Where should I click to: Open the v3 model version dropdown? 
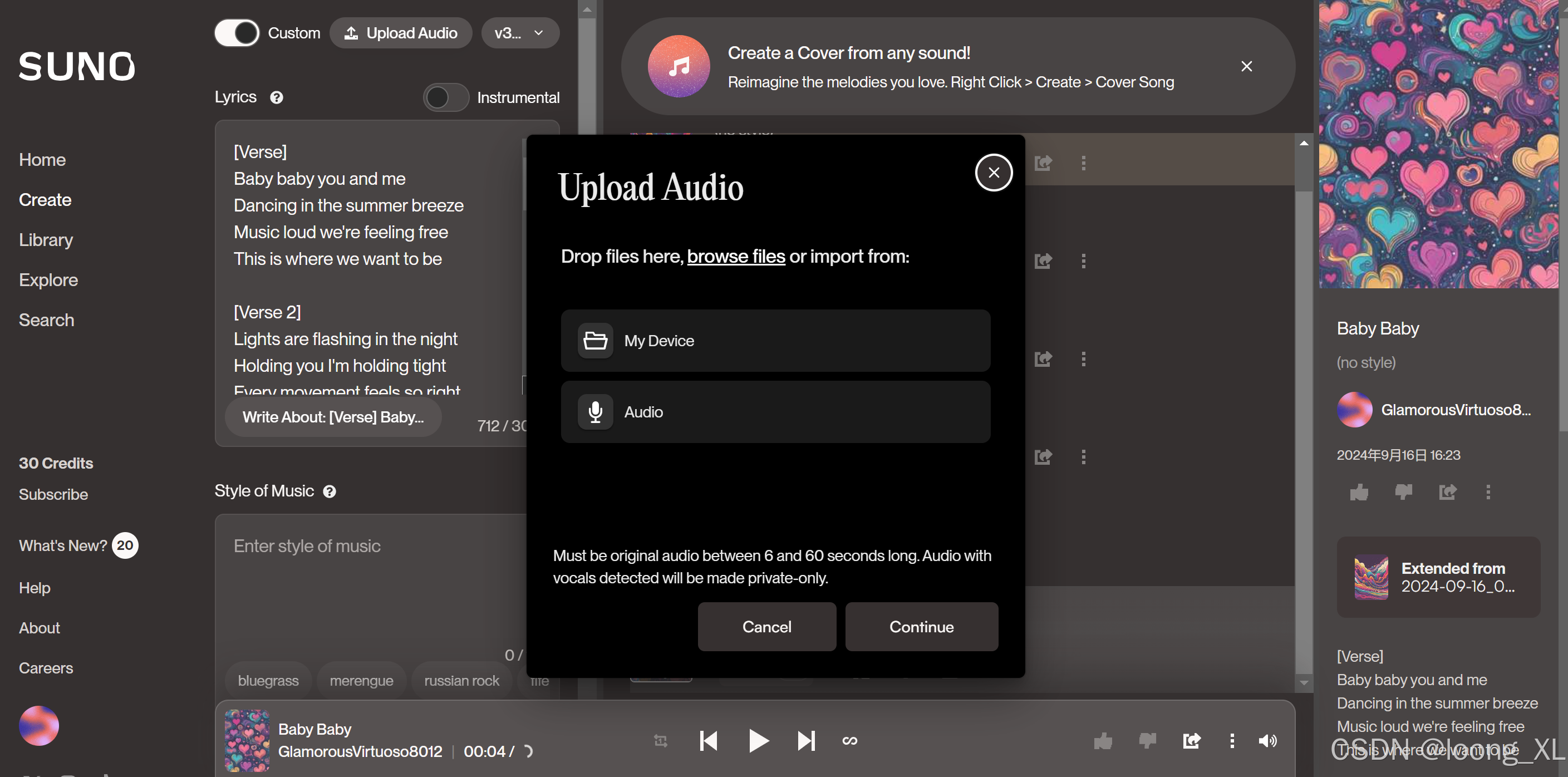coord(519,33)
